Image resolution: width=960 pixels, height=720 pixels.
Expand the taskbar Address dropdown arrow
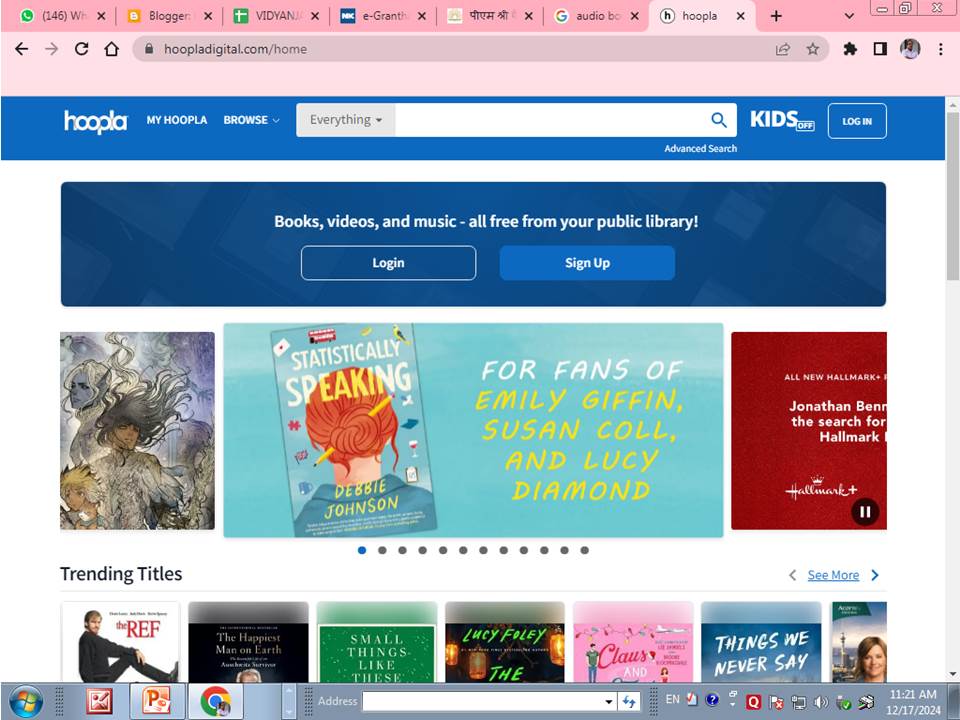pyautogui.click(x=608, y=702)
